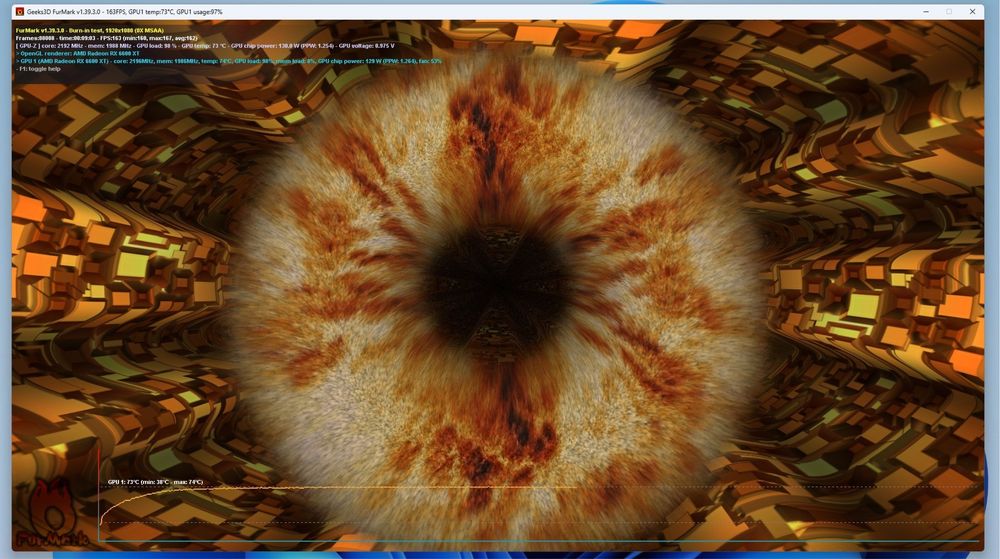This screenshot has height=559, width=1000.
Task: Minimize the FurMark window
Action: (925, 11)
